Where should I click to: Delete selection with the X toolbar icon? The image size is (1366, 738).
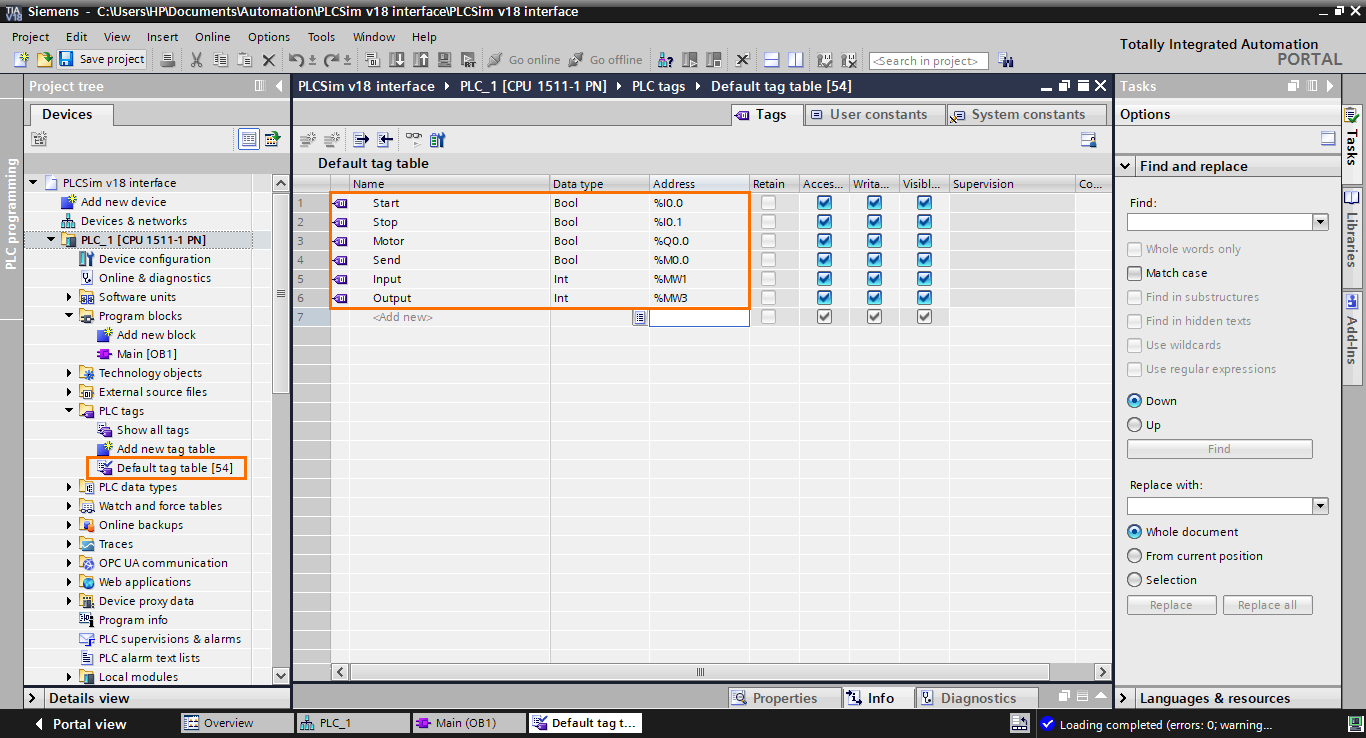(269, 60)
